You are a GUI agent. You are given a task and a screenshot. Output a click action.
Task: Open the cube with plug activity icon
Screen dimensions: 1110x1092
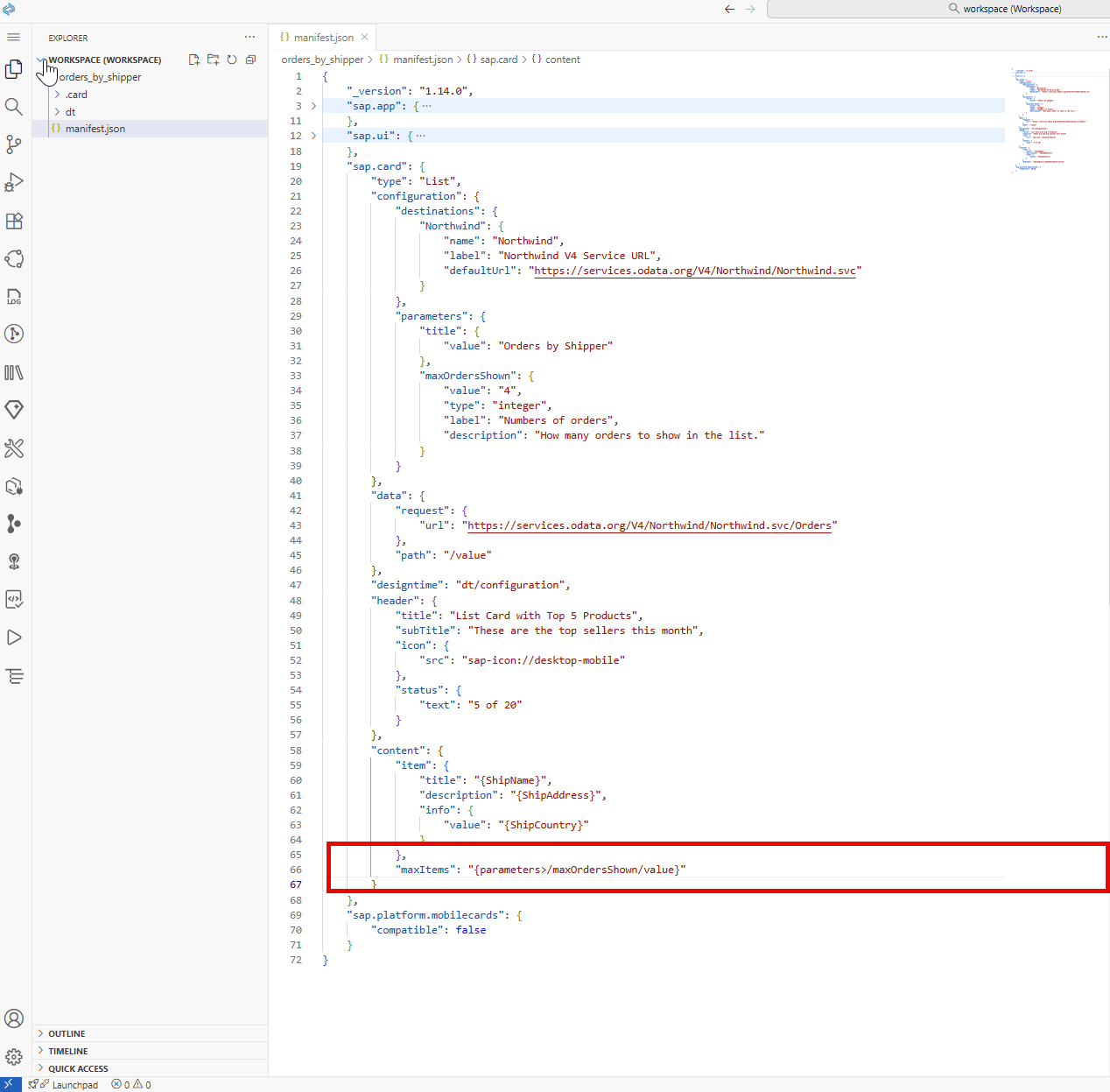point(14,486)
